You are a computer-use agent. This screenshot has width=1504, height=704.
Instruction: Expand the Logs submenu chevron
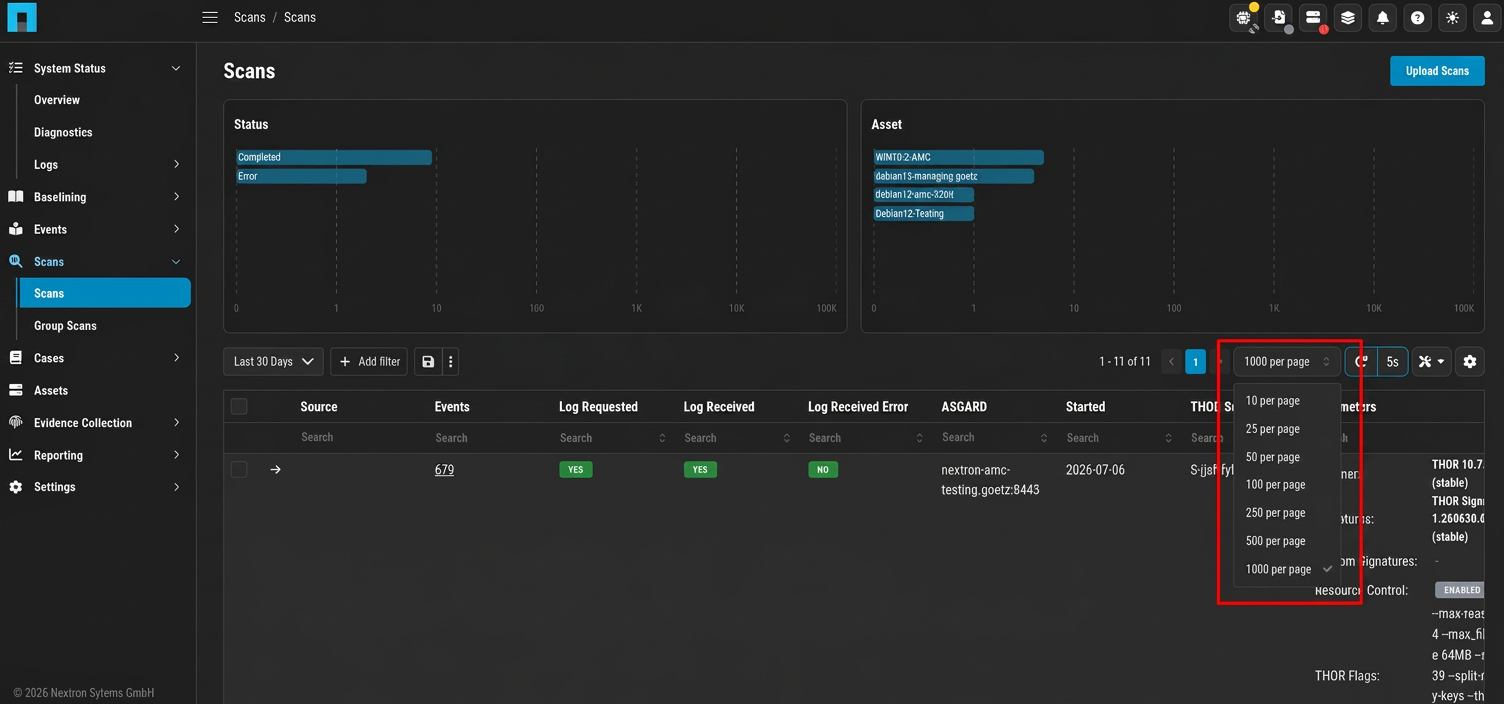(176, 164)
